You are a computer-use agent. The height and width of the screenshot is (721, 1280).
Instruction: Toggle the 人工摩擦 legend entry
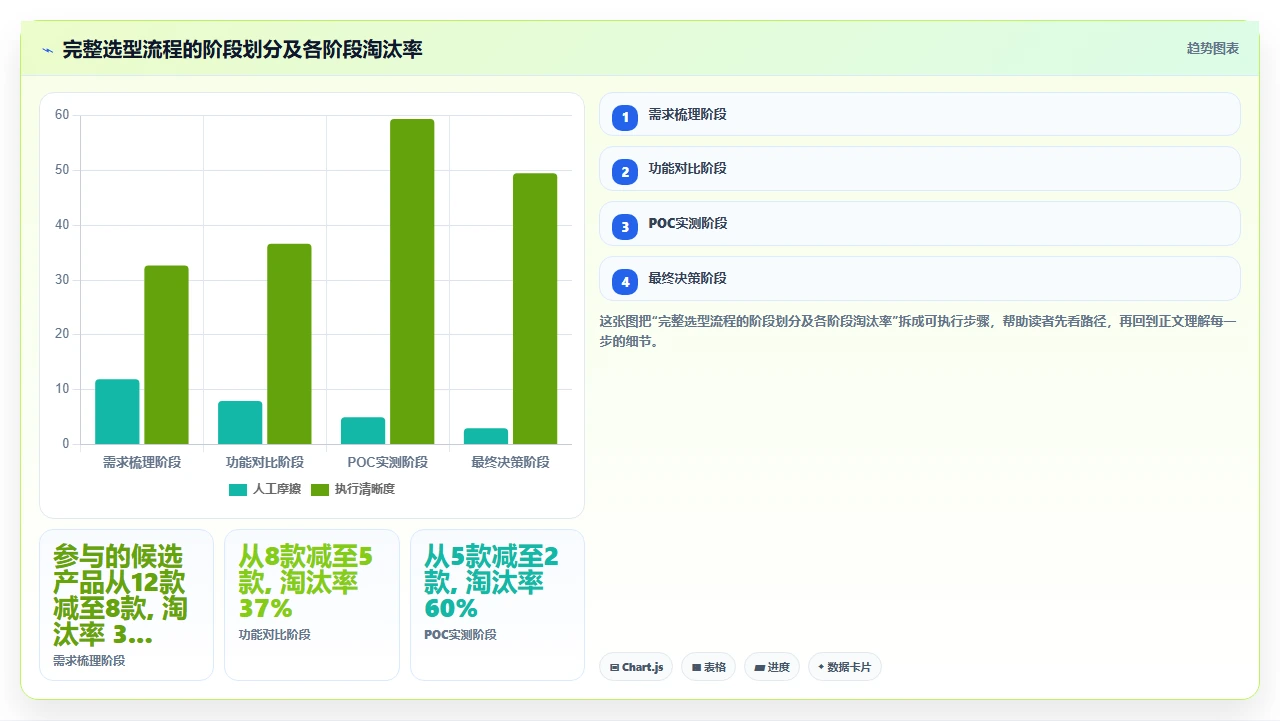[265, 489]
